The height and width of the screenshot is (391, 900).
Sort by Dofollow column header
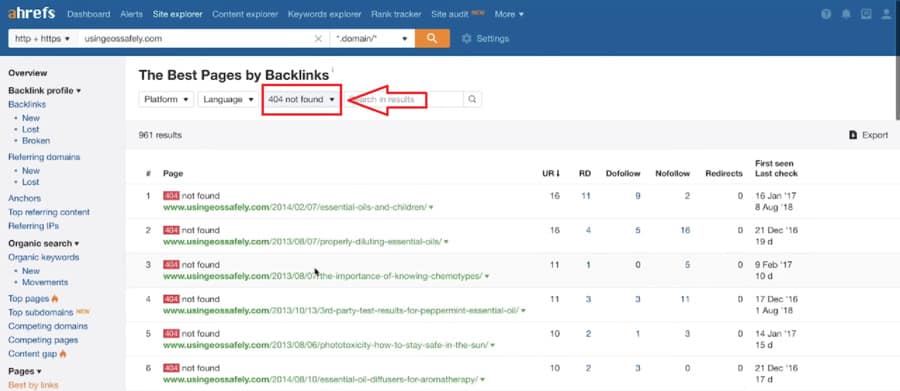click(623, 173)
